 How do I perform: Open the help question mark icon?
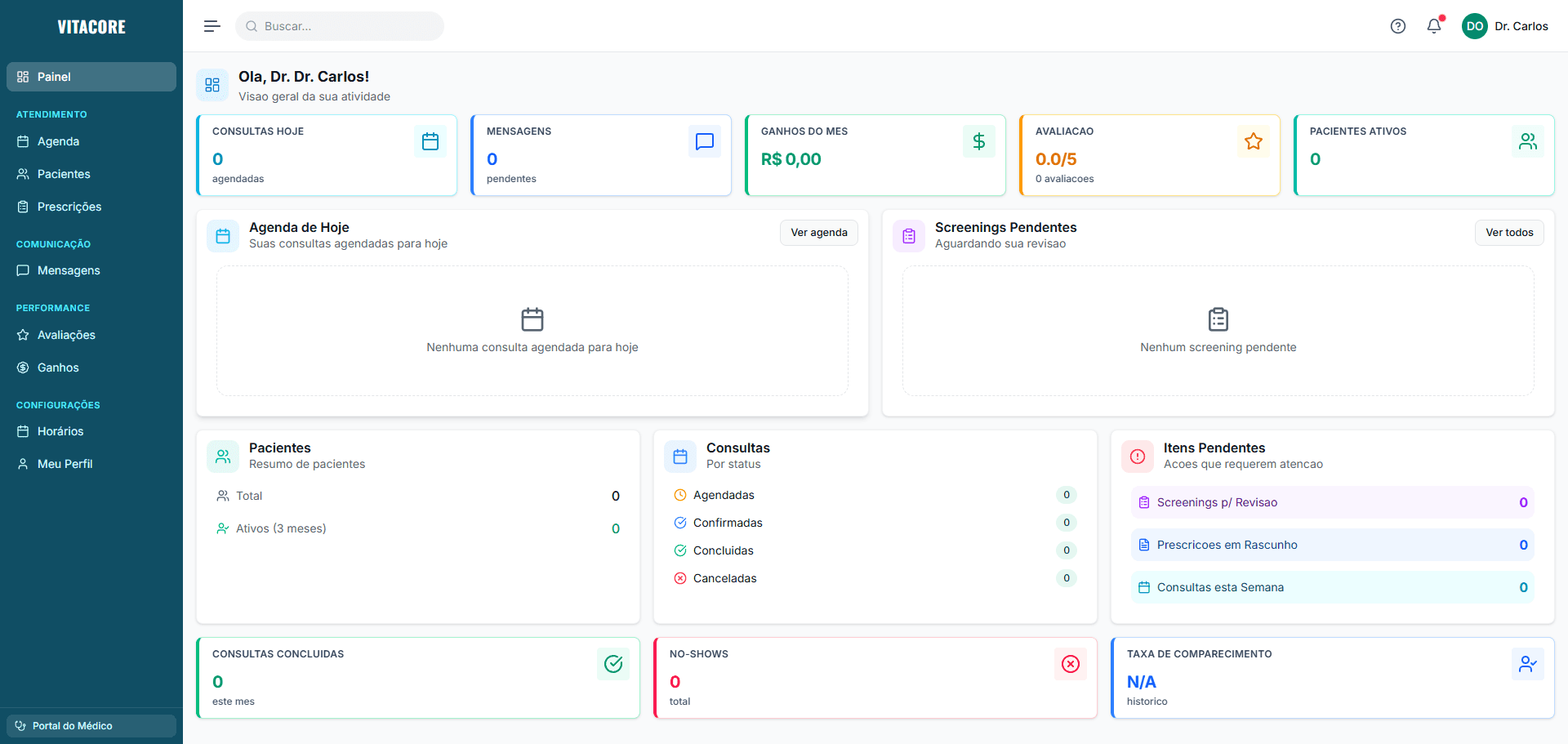1397,26
